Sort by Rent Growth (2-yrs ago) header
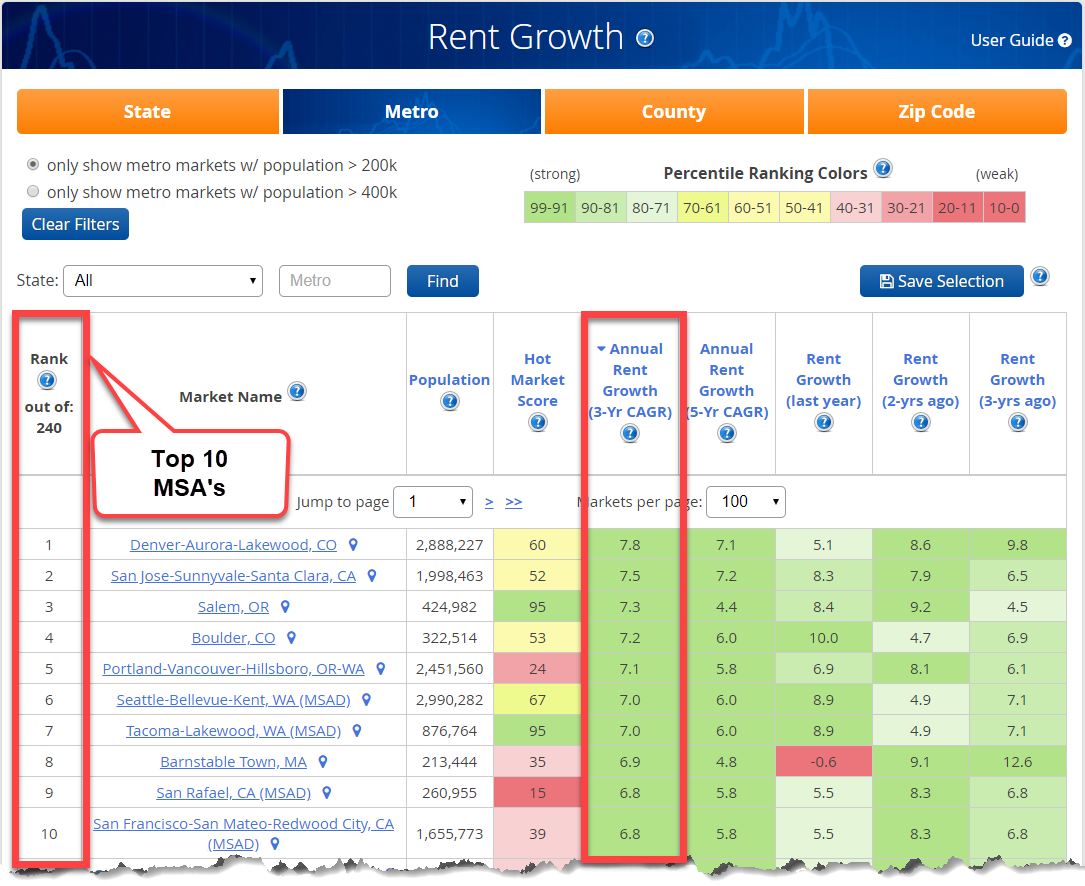This screenshot has height=886, width=1085. (x=920, y=380)
